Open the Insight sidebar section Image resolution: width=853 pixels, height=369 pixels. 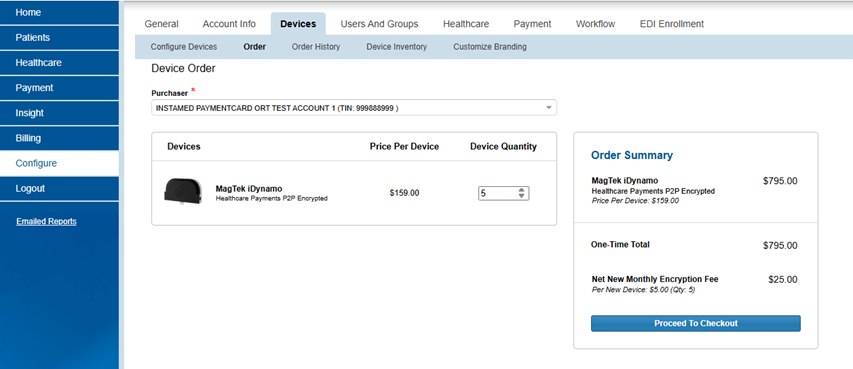click(x=59, y=113)
